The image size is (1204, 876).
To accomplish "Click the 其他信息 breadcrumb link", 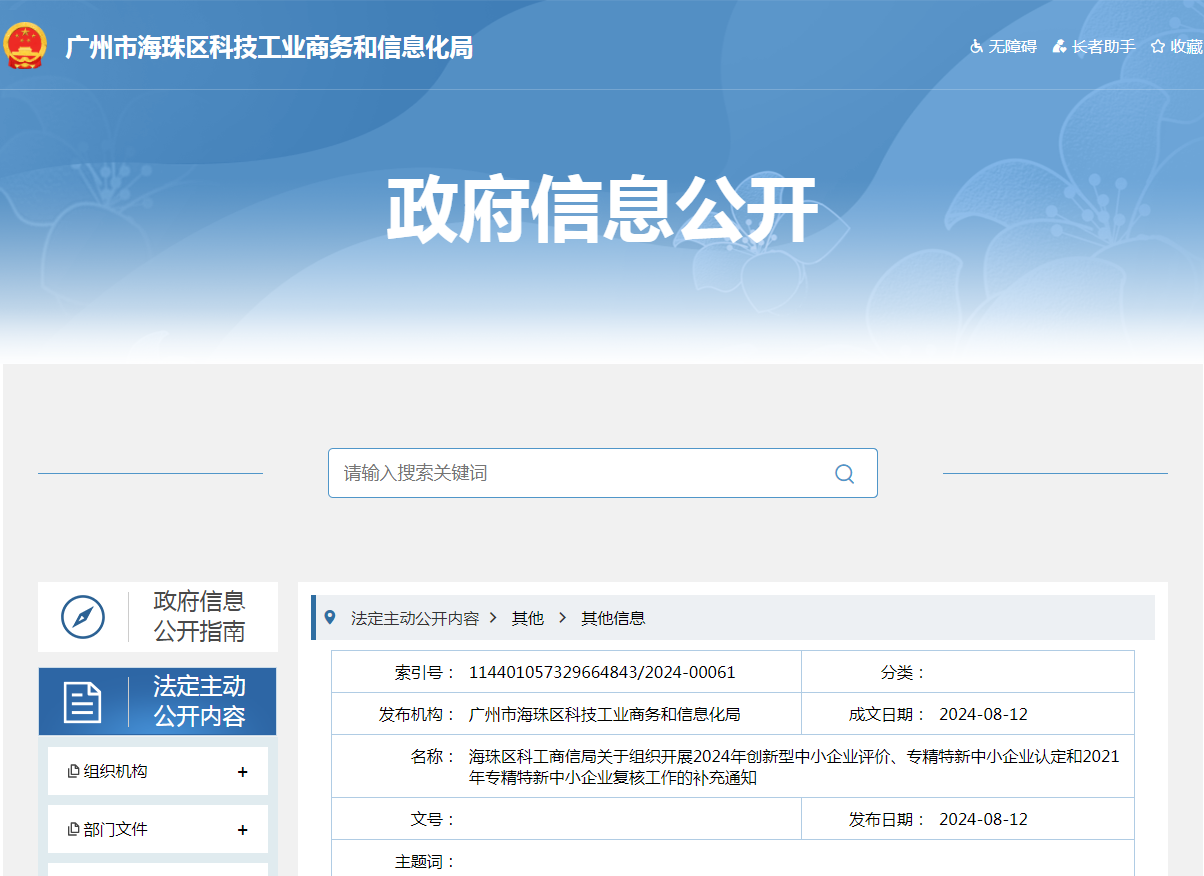I will 613,619.
